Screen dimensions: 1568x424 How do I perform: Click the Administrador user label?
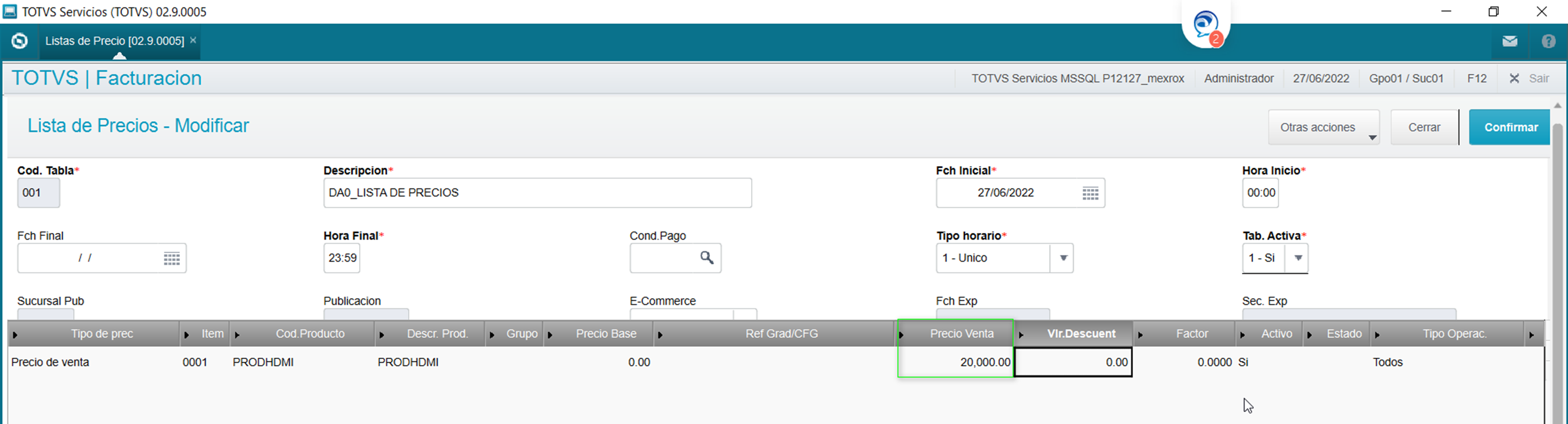pyautogui.click(x=1239, y=78)
